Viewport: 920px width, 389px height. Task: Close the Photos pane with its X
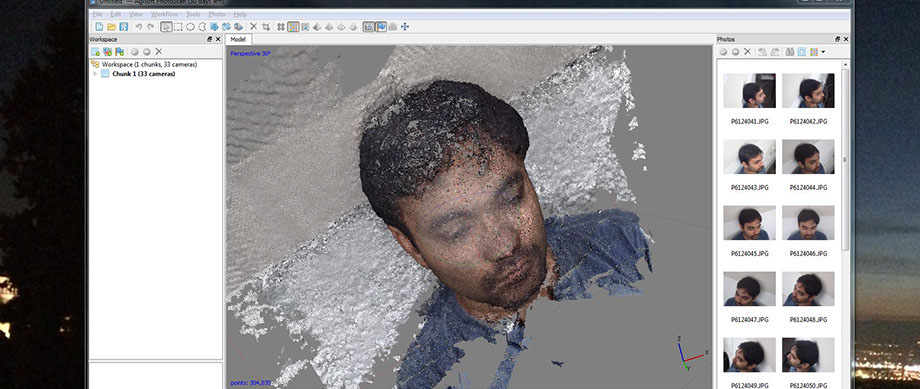845,39
